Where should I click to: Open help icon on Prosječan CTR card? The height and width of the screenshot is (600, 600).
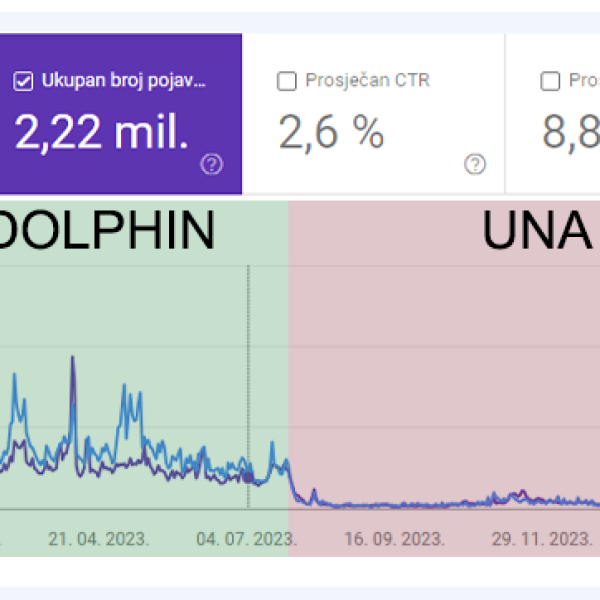pyautogui.click(x=475, y=165)
